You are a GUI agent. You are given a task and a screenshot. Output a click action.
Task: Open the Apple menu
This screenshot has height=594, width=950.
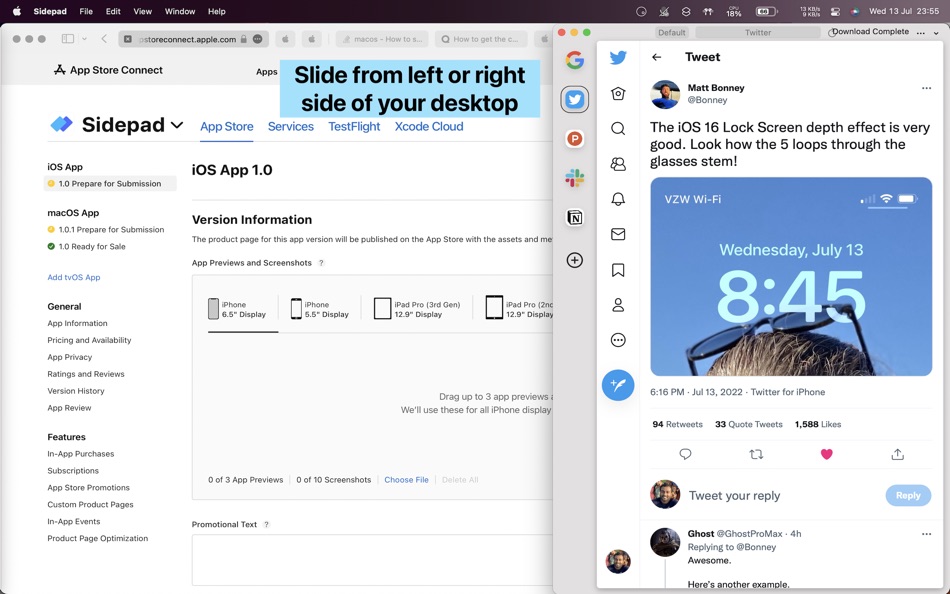(17, 11)
